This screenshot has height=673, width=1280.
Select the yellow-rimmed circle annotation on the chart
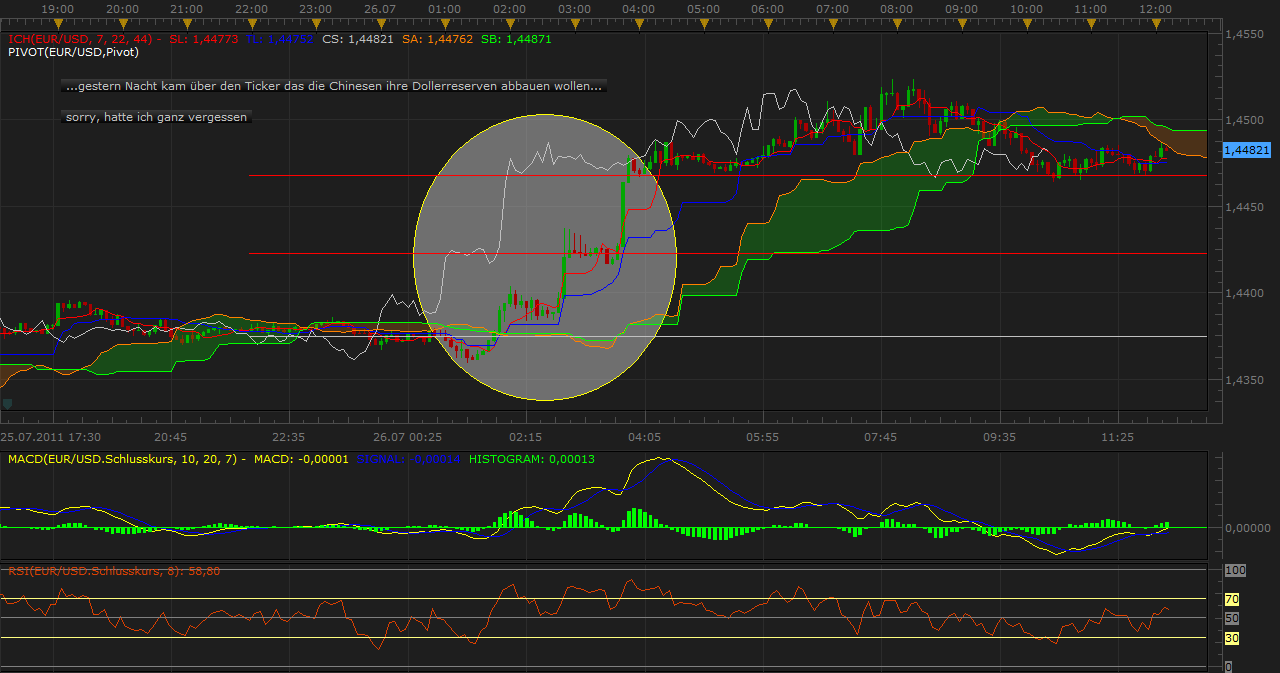pyautogui.click(x=545, y=258)
